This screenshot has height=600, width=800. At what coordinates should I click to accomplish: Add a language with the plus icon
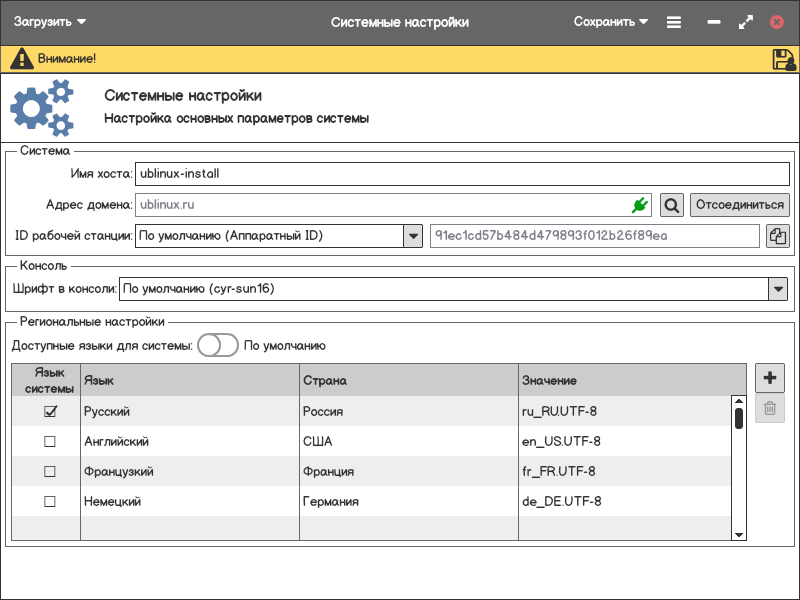click(x=769, y=378)
